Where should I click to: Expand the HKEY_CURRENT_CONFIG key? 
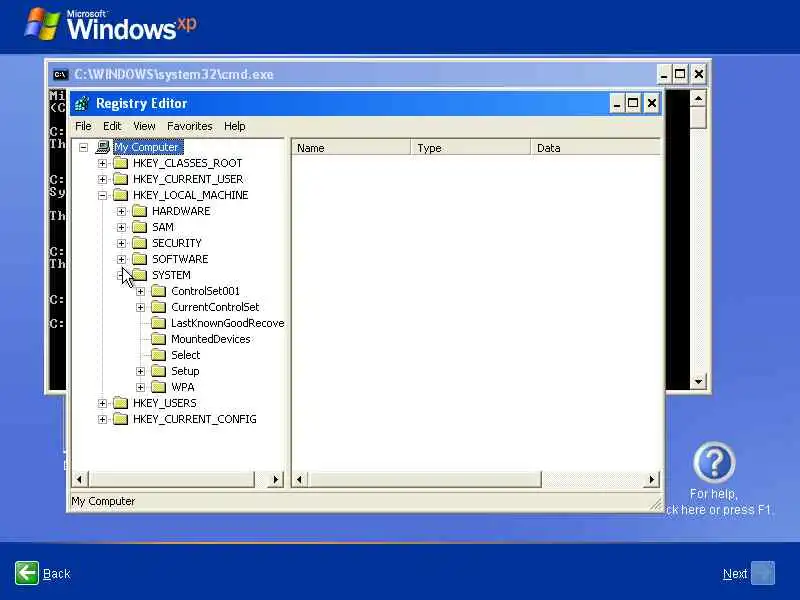coord(103,419)
